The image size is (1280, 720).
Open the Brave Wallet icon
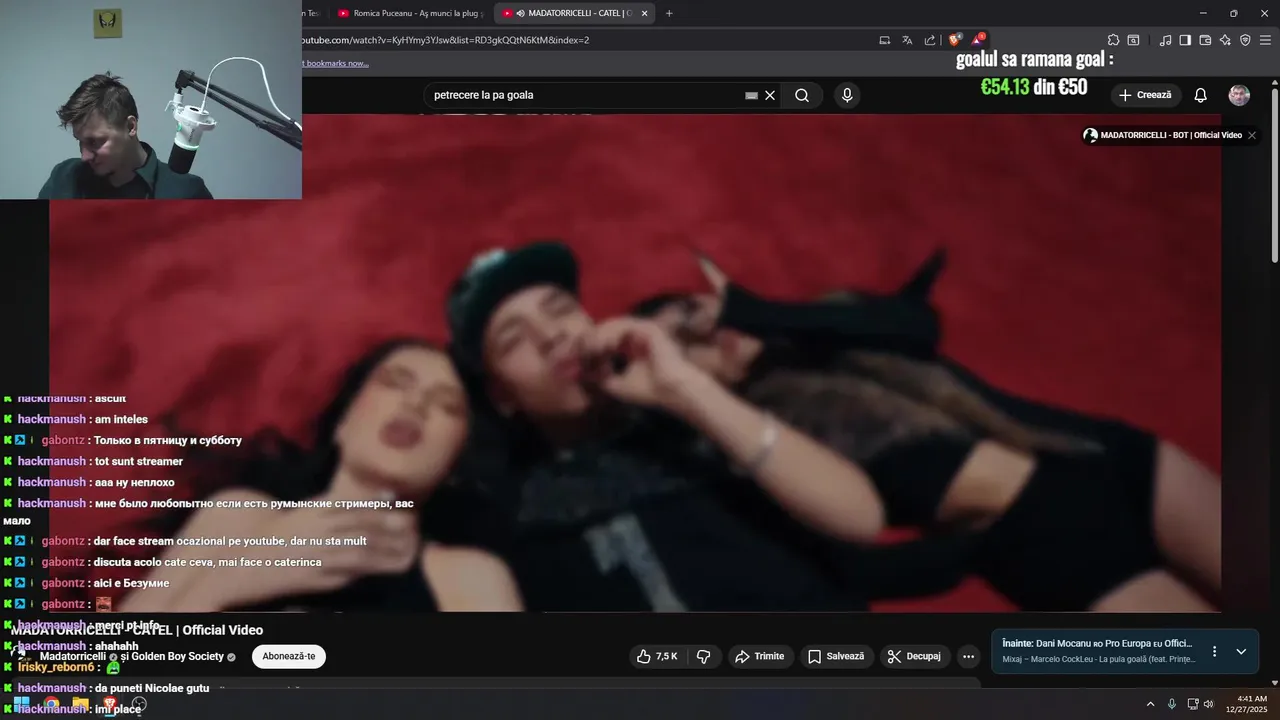coord(1205,40)
